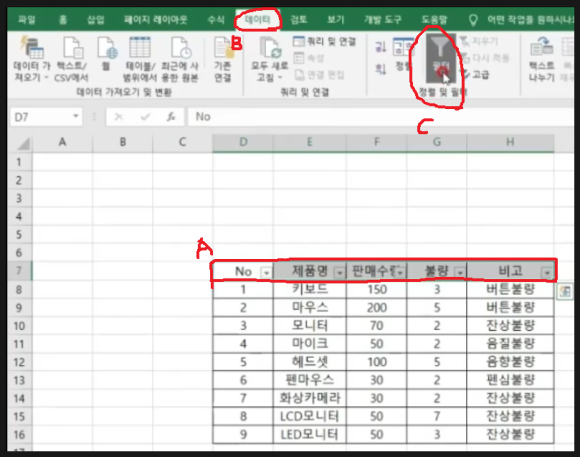Select cell containing 헤드셋
580x457 pixels.
[310, 362]
